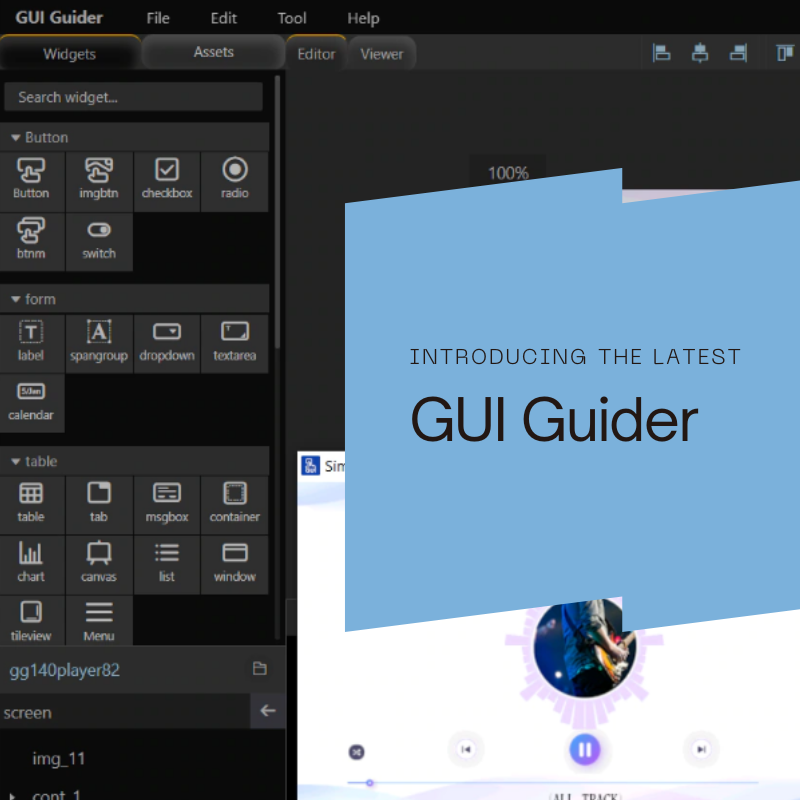This screenshot has width=800, height=800.
Task: Switch to the Widgets tab
Action: click(x=70, y=53)
